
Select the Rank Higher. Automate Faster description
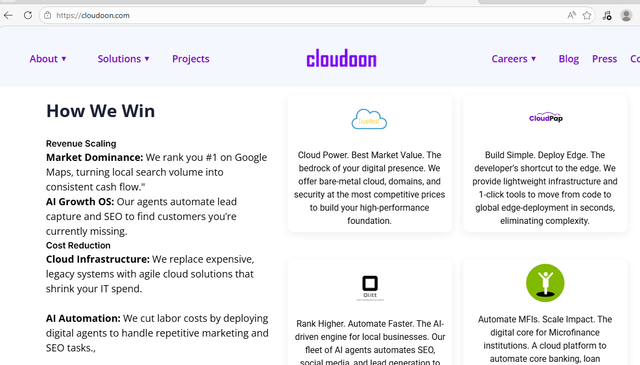(370, 342)
